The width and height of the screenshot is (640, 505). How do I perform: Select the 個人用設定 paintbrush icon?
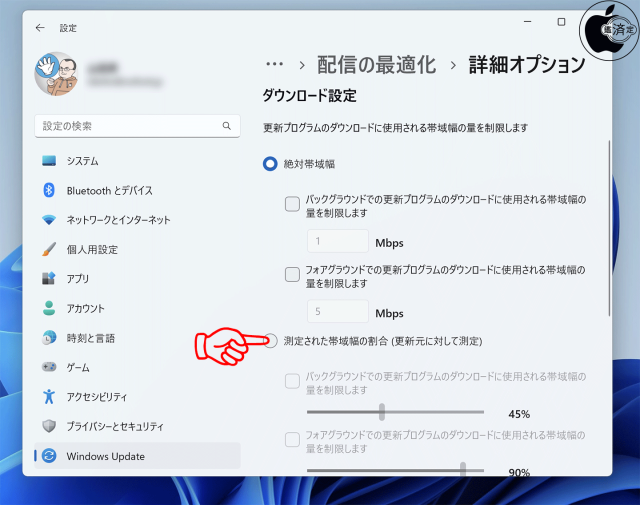(x=49, y=249)
